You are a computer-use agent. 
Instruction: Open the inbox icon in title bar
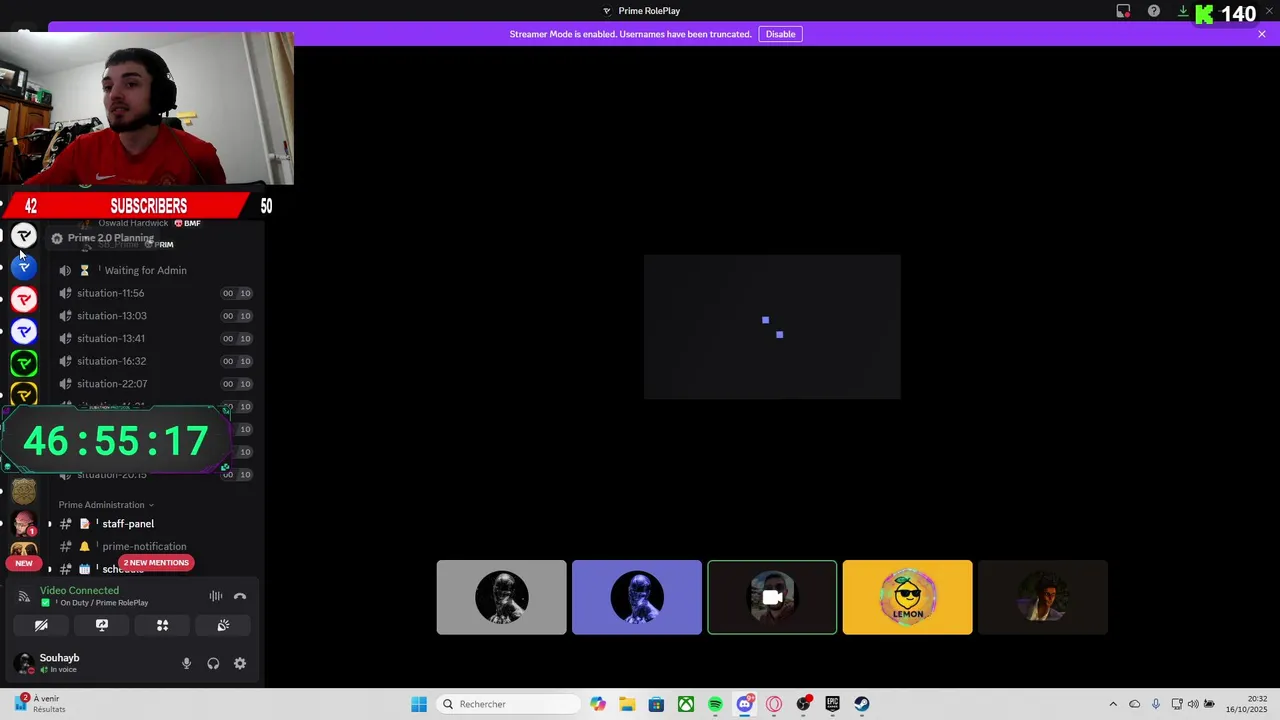pos(1123,11)
